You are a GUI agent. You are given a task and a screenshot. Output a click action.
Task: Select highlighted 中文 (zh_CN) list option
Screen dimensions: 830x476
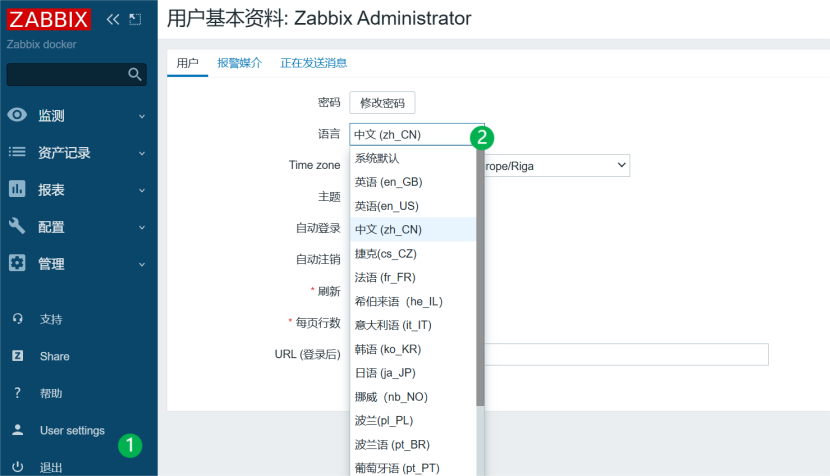[413, 229]
